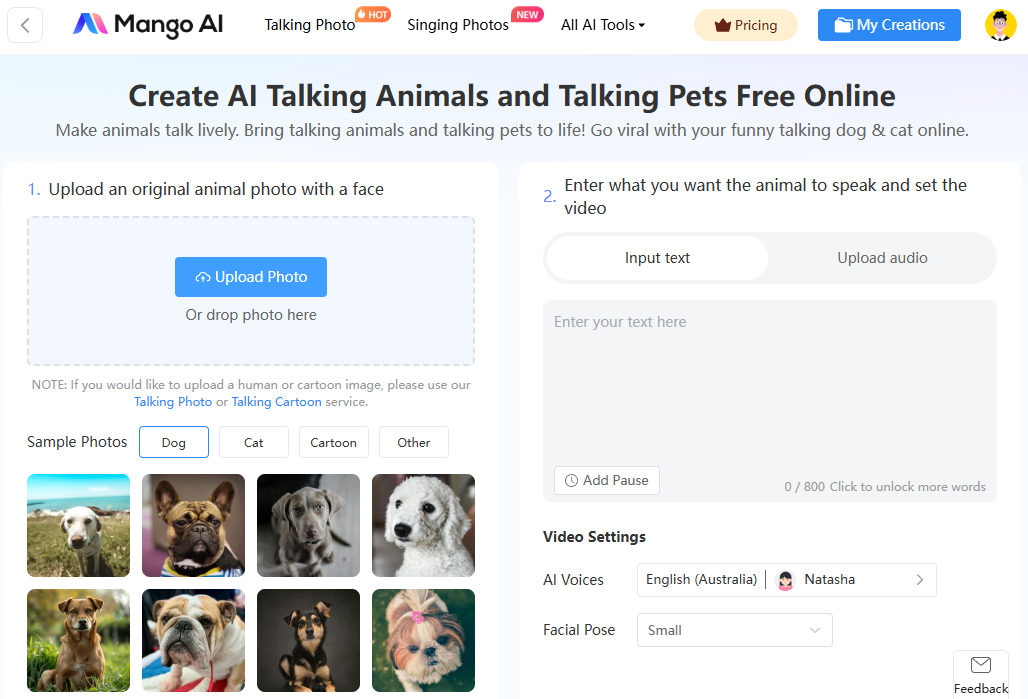Select the Dog sample filter
This screenshot has height=699, width=1028.
pyautogui.click(x=174, y=442)
